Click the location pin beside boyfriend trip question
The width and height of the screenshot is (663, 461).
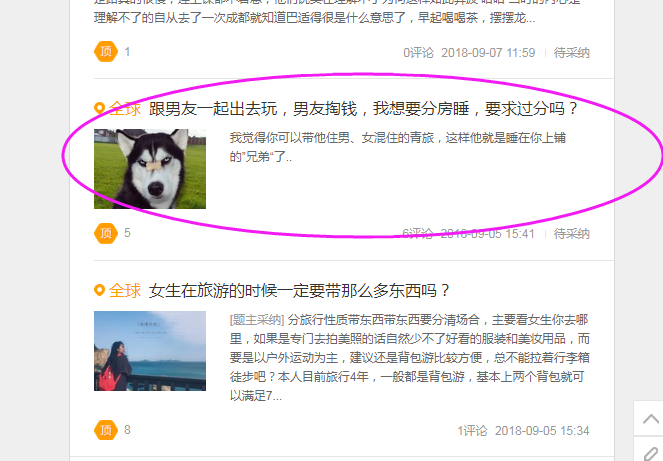point(99,108)
